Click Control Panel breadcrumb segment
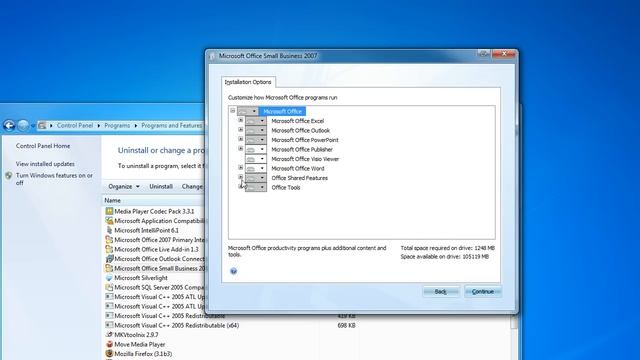The image size is (640, 360). pos(75,125)
